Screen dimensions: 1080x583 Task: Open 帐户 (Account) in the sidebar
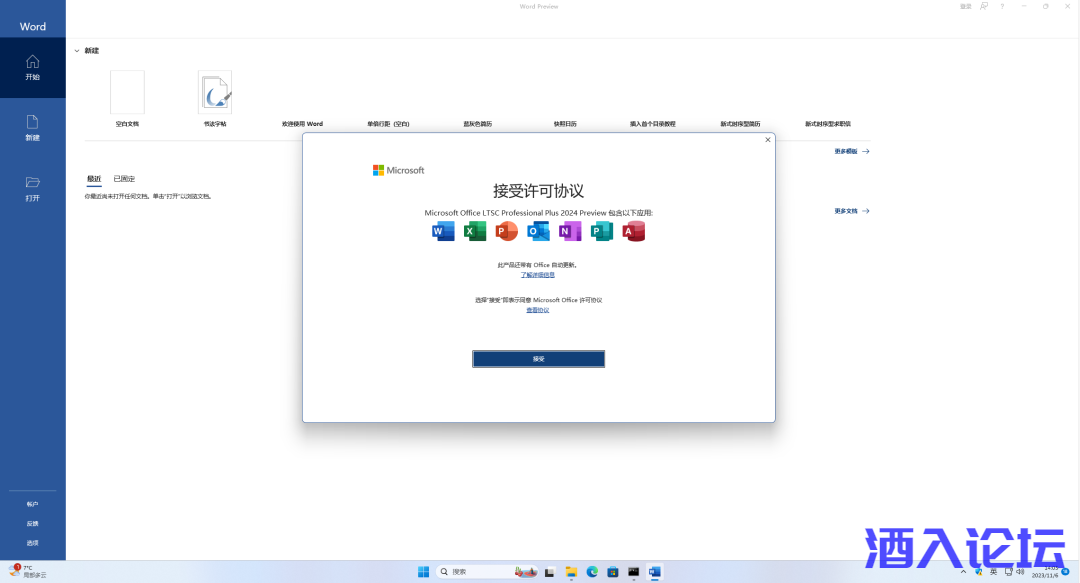click(32, 504)
